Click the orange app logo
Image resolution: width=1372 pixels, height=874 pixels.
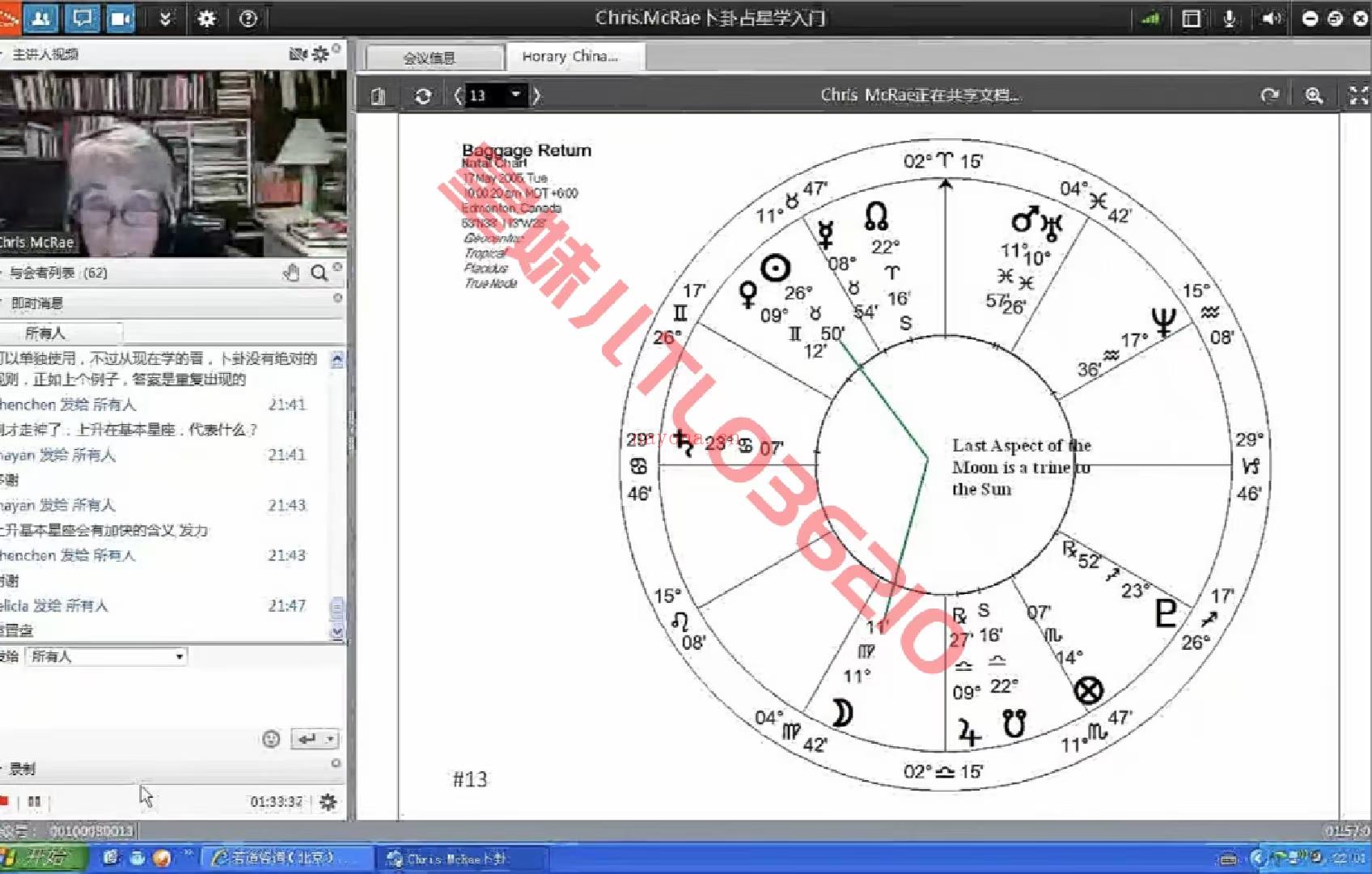pos(9,18)
